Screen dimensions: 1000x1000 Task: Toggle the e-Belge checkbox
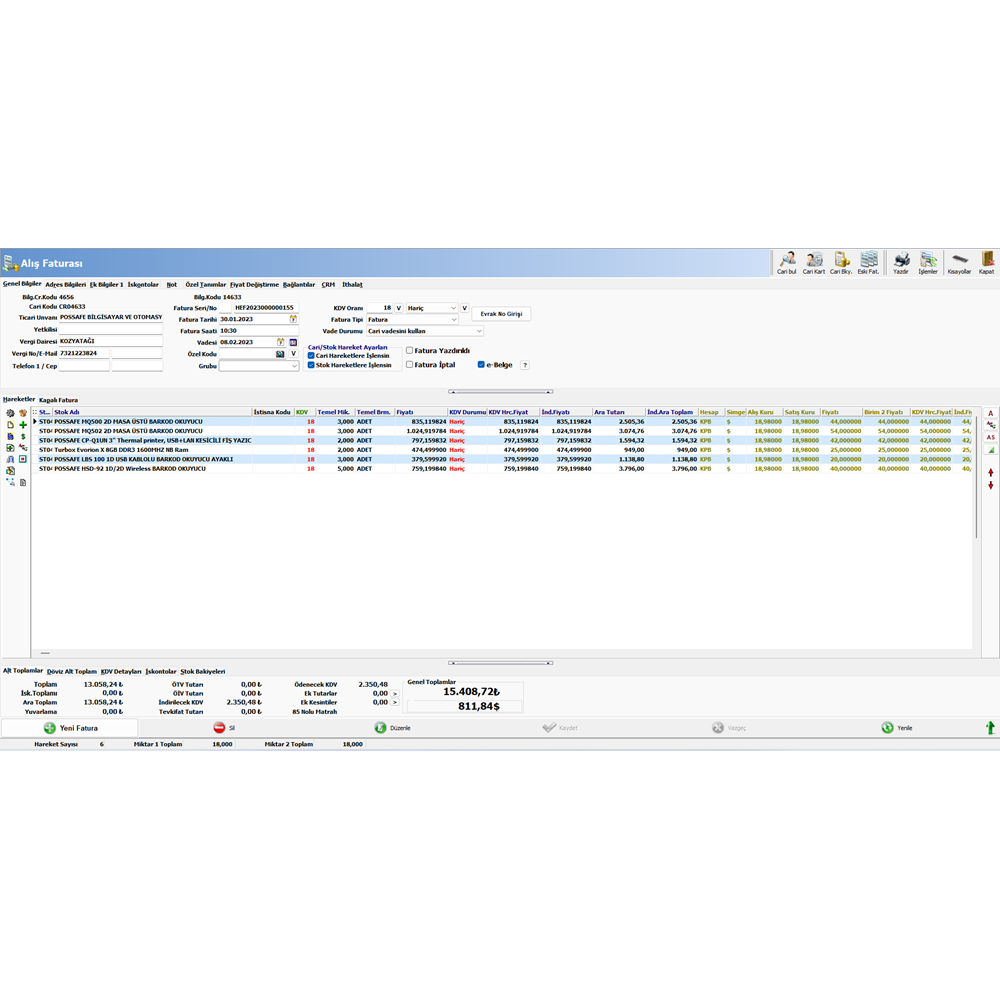tap(481, 365)
